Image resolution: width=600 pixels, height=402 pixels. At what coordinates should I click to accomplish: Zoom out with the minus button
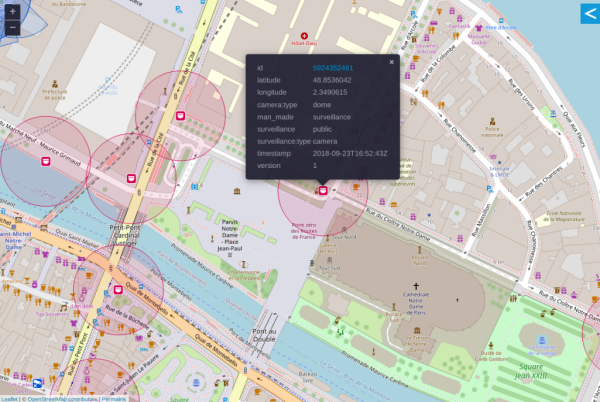[12, 28]
